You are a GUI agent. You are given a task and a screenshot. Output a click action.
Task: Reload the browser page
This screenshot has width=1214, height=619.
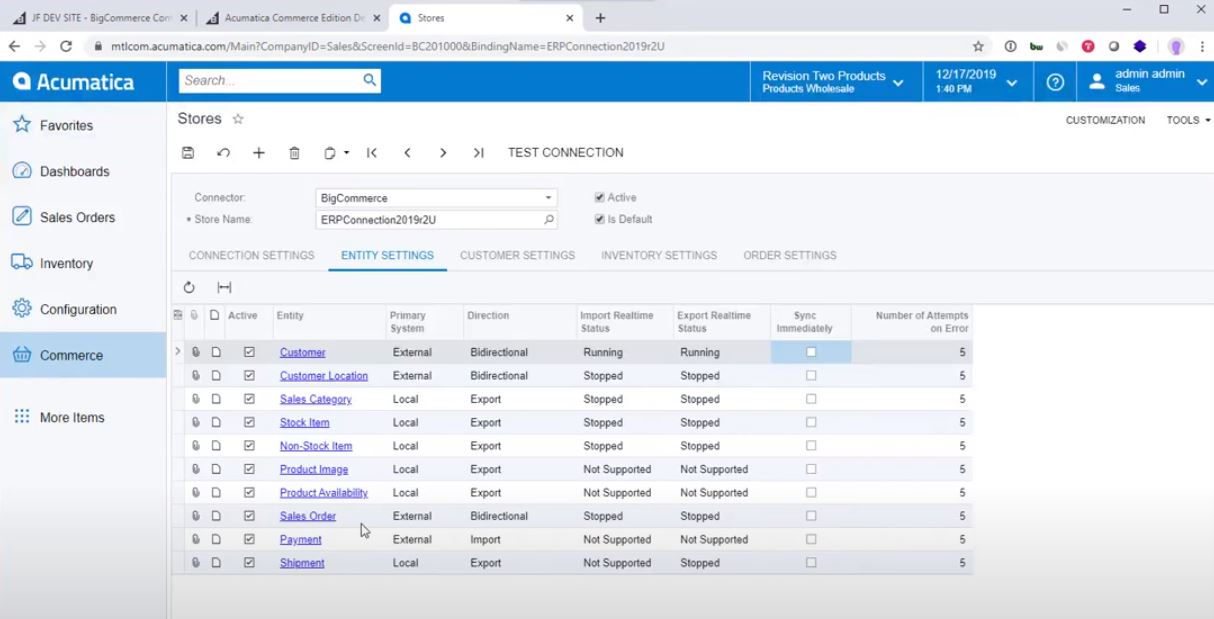pyautogui.click(x=66, y=46)
